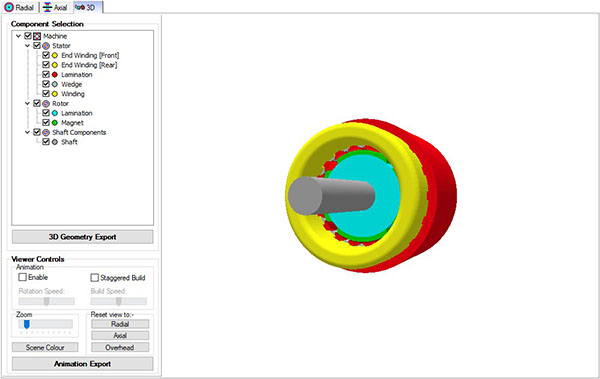Switch to the Axial tab

coord(55,7)
